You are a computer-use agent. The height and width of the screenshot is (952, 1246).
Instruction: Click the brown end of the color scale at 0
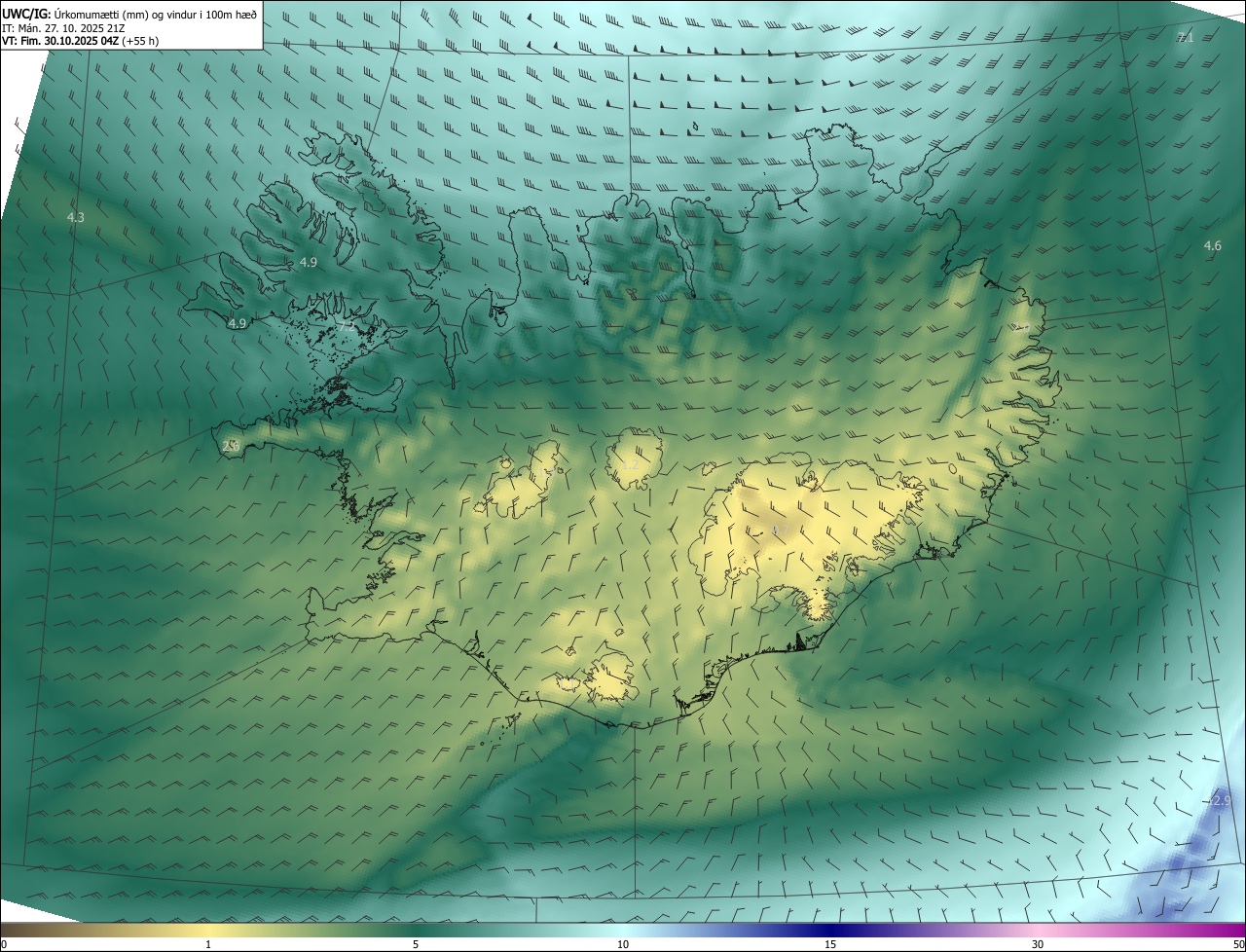point(4,931)
